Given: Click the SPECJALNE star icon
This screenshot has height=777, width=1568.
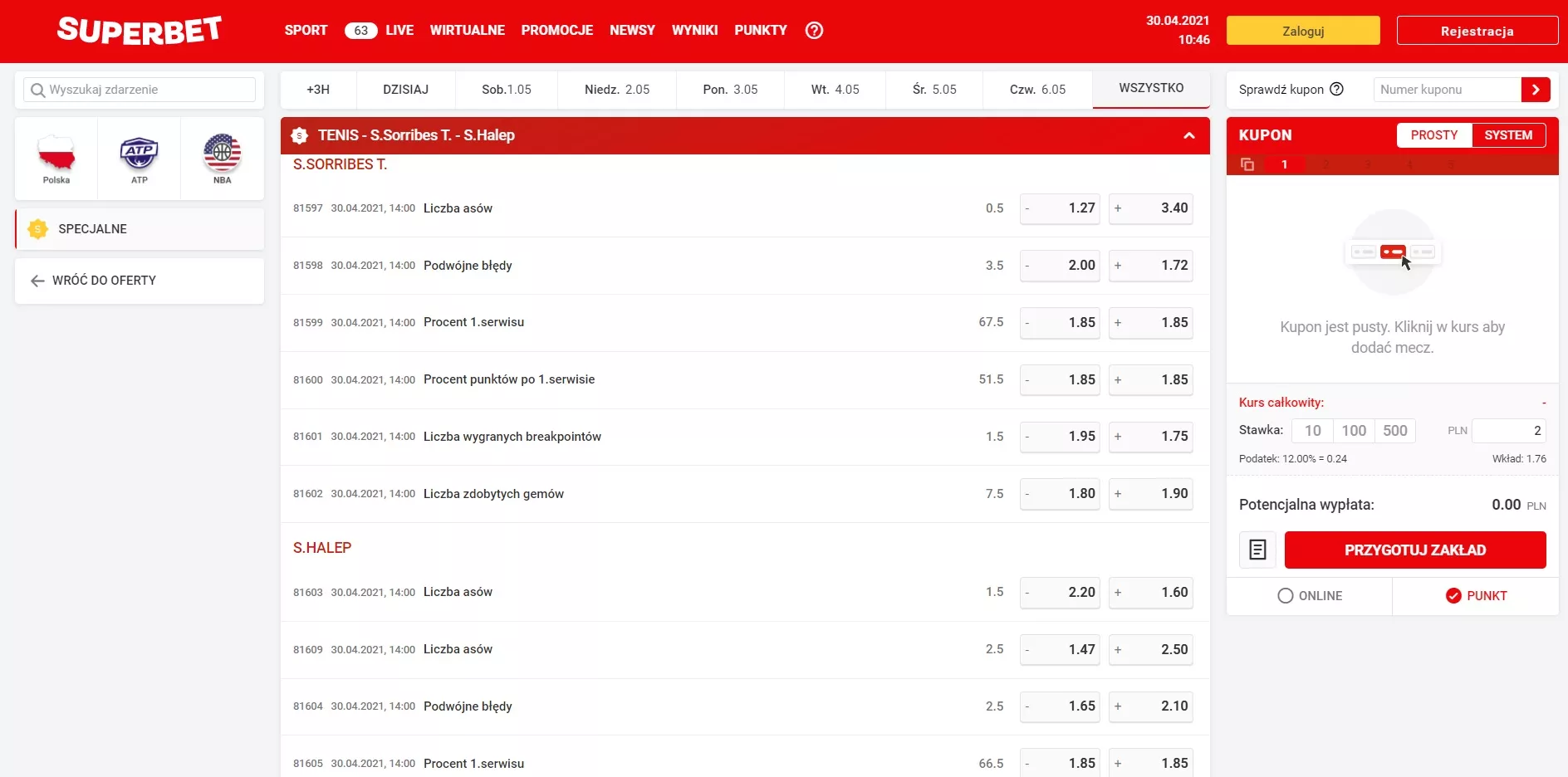Looking at the screenshot, I should pos(37,229).
